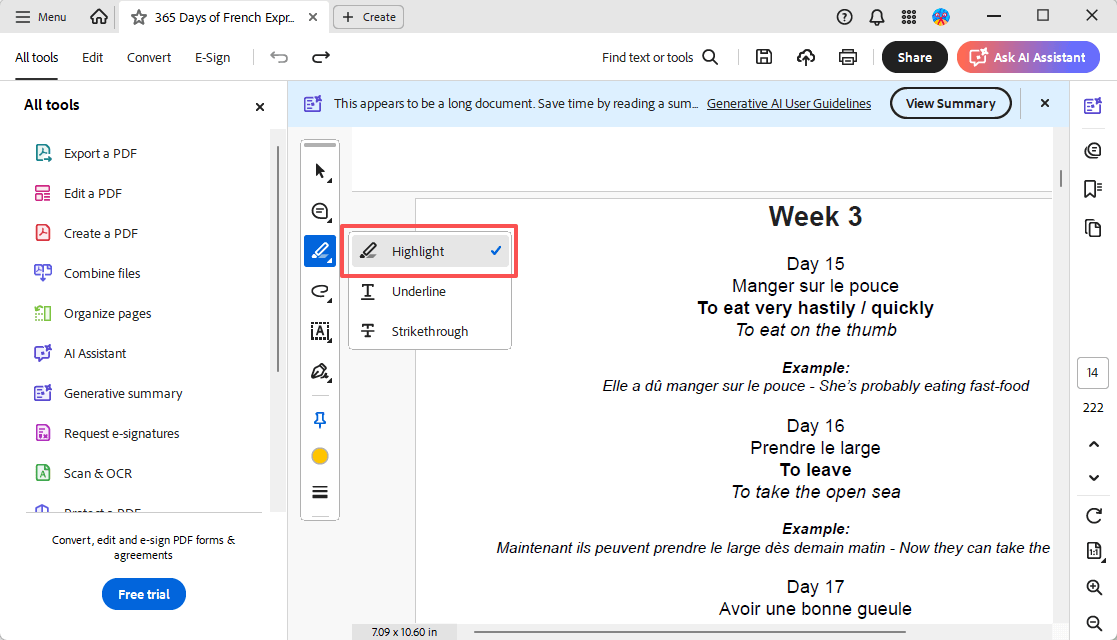
Task: Open Generative summary tool
Action: 108,393
